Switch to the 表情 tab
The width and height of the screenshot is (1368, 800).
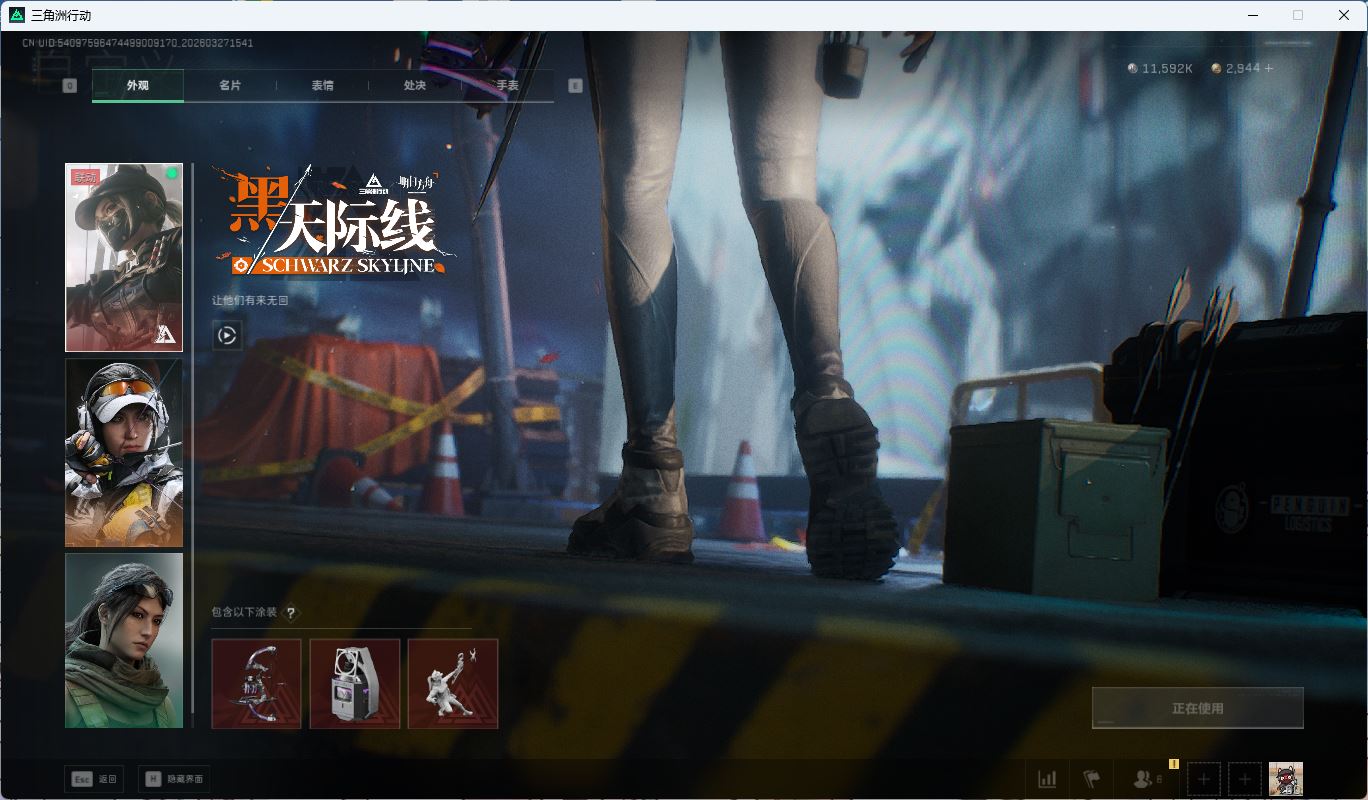click(x=322, y=86)
